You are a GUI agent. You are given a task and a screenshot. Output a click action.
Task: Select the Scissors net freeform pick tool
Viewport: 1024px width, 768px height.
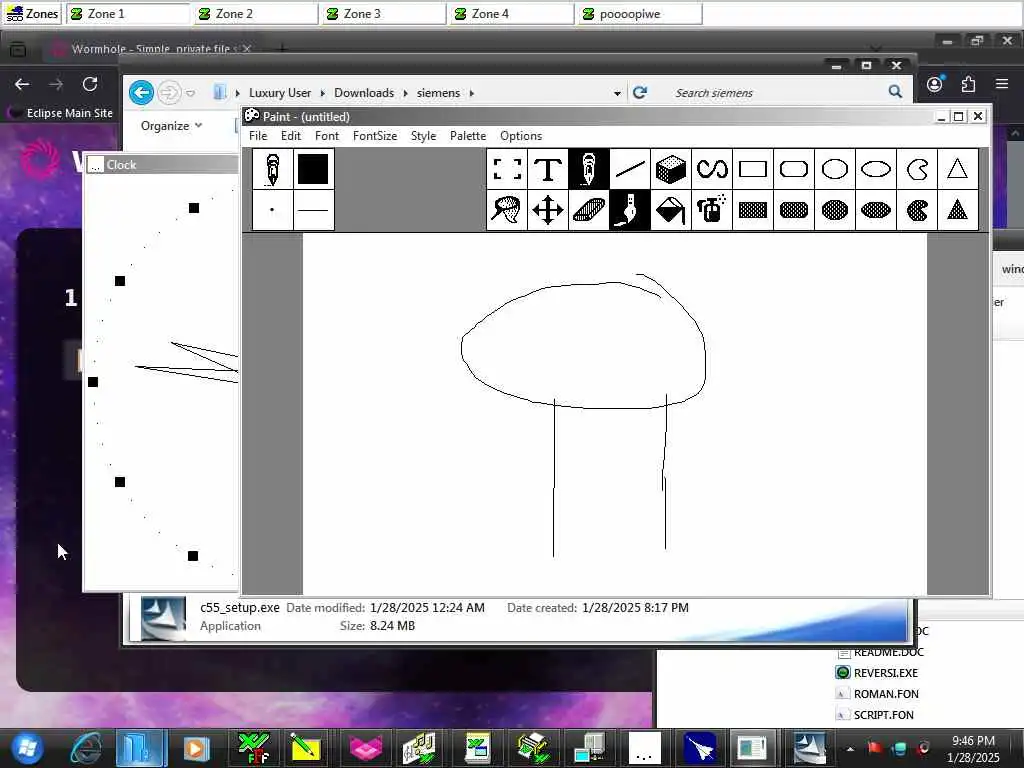507,210
